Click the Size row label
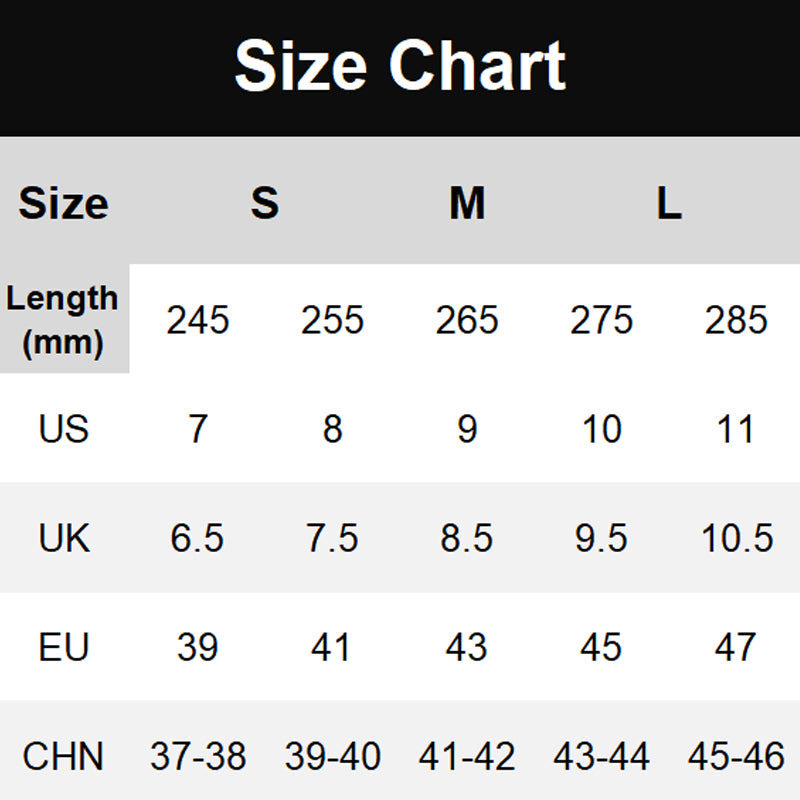800x800 pixels. [63, 203]
